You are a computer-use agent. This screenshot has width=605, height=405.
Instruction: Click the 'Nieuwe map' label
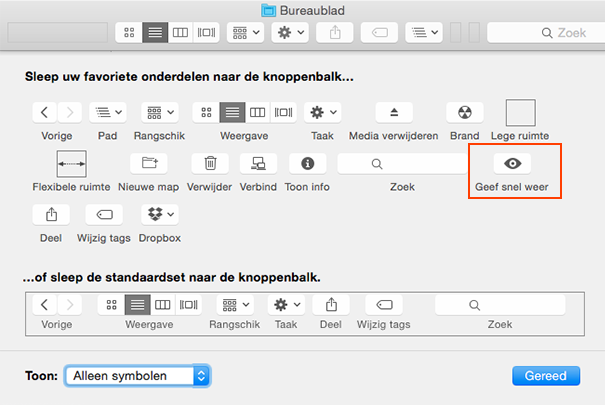pos(149,187)
